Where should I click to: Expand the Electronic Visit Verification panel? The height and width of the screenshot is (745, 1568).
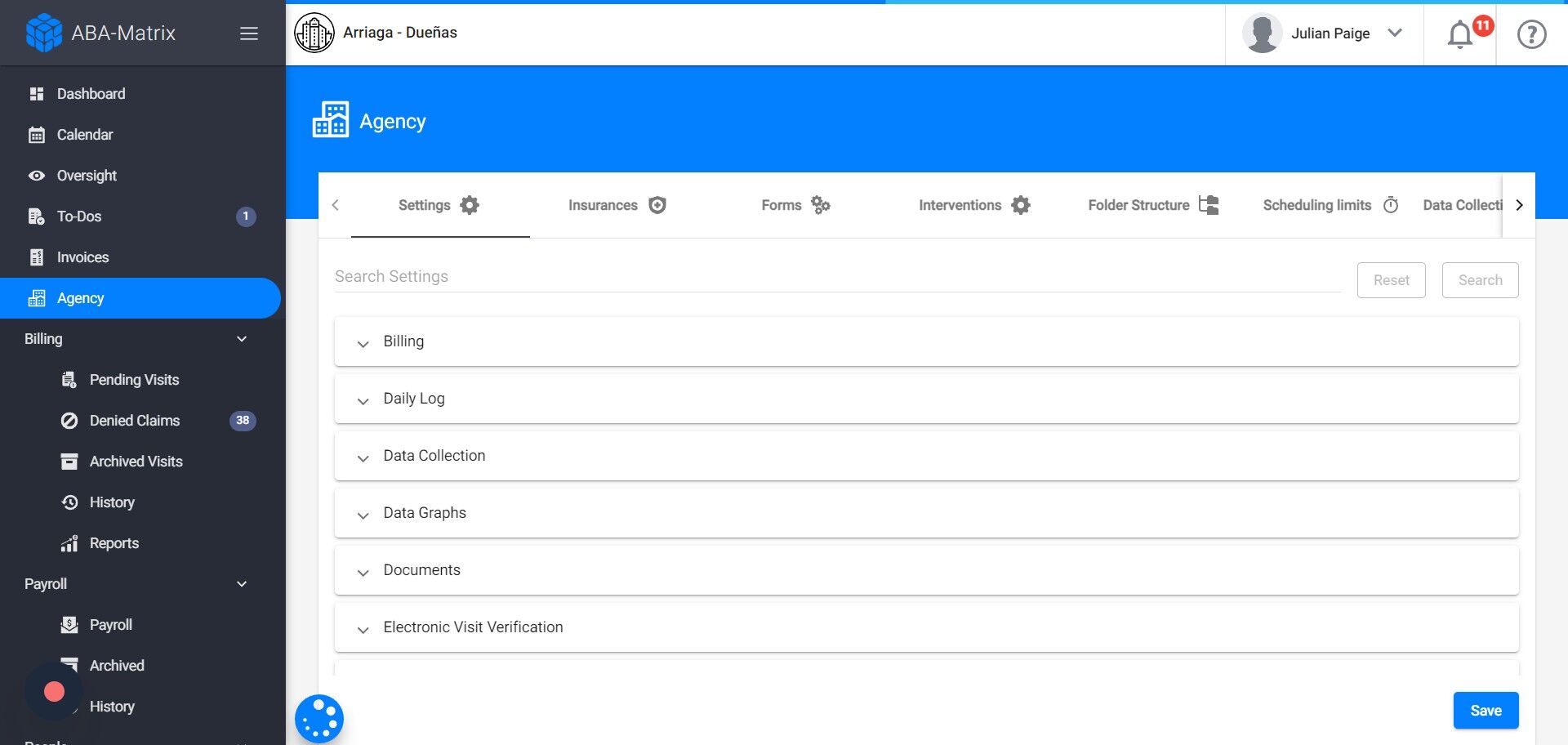click(927, 627)
